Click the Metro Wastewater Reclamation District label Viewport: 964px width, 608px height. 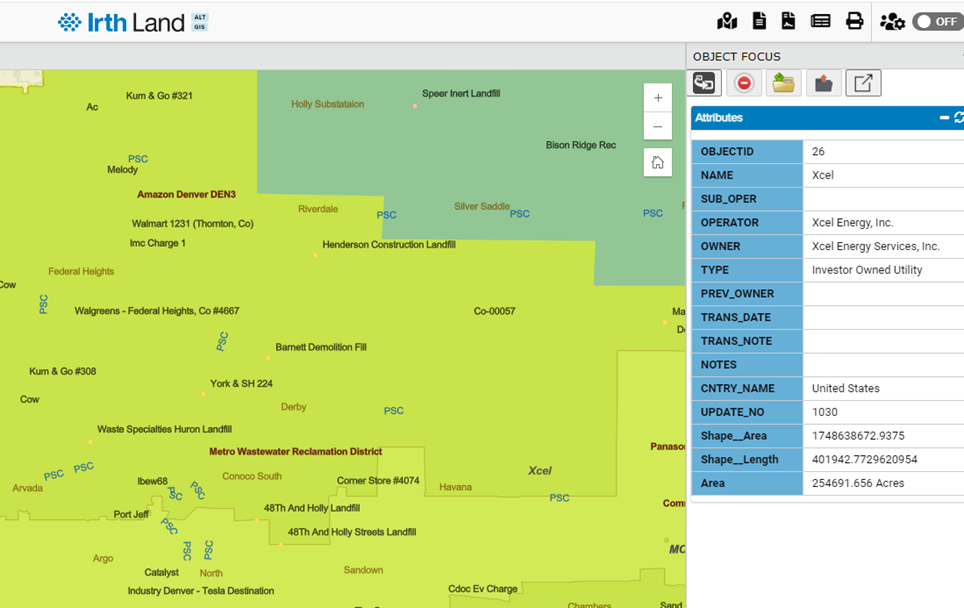tap(296, 451)
